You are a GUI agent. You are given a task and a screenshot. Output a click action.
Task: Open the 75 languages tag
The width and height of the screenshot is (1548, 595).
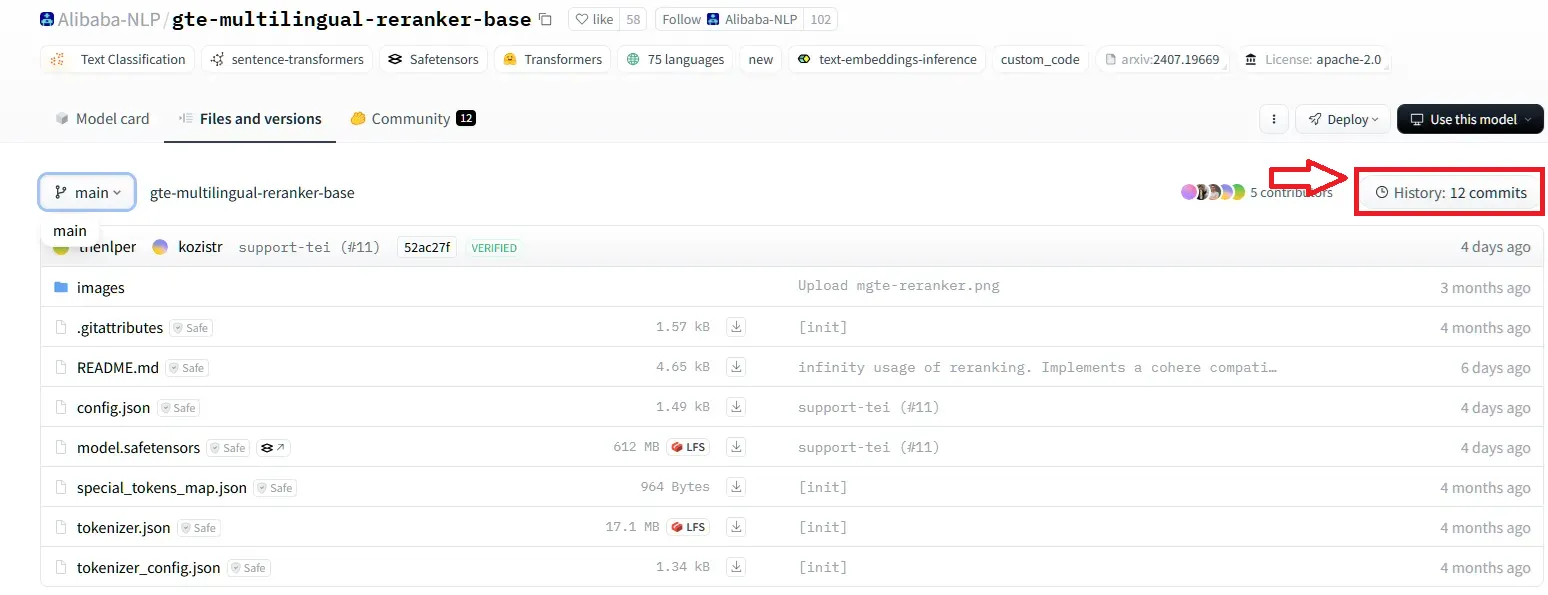675,59
